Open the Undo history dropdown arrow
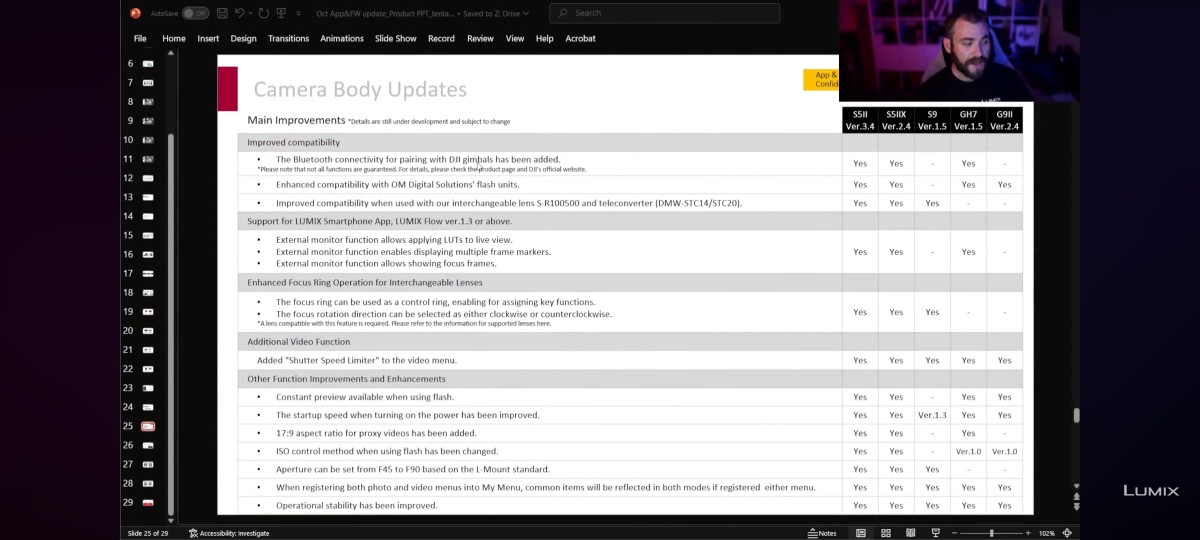 click(250, 14)
